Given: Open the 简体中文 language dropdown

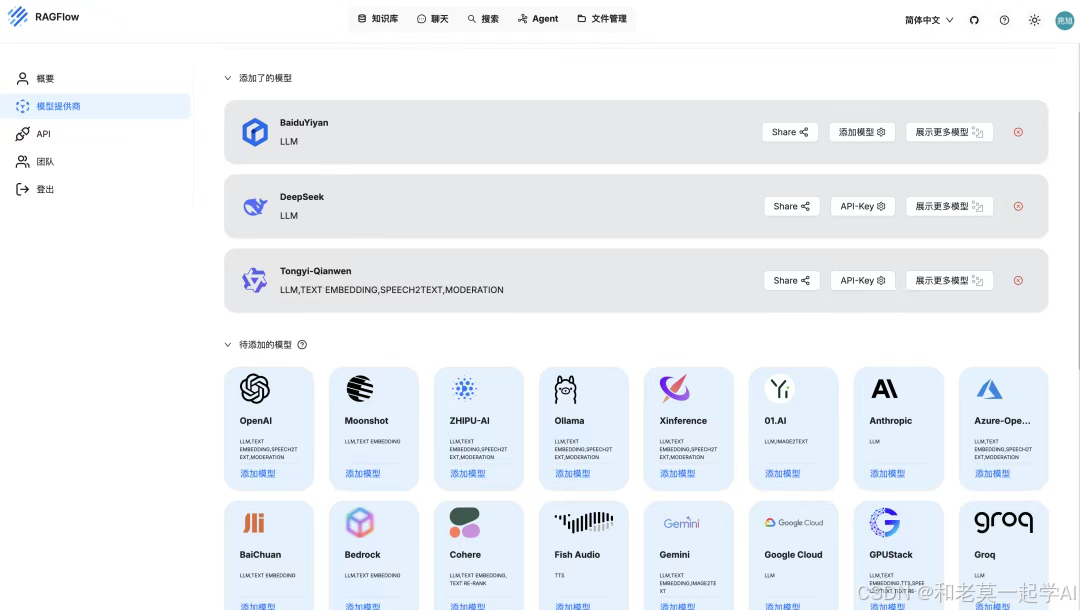Looking at the screenshot, I should (x=928, y=20).
